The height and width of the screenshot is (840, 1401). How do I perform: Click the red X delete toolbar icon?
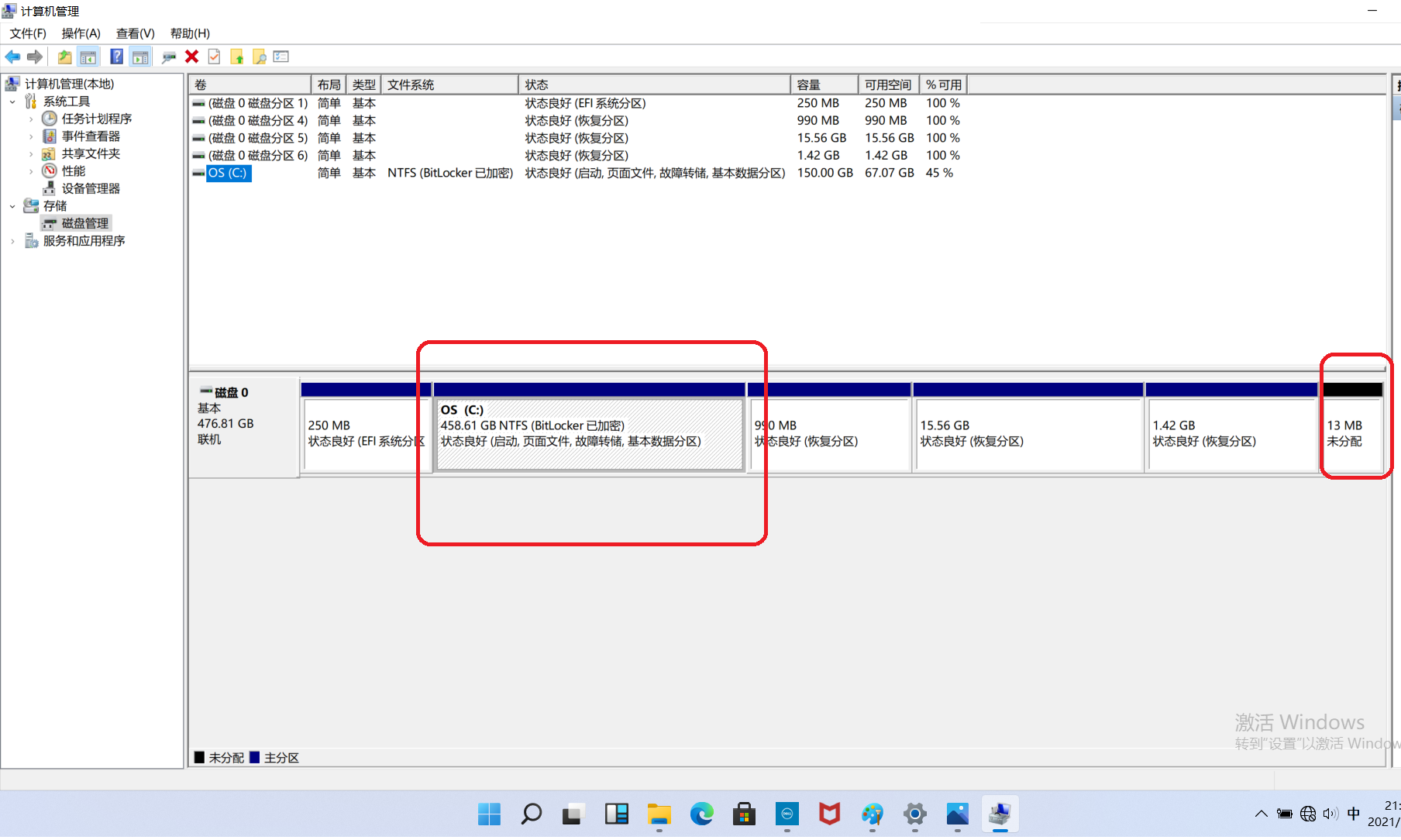[x=191, y=57]
